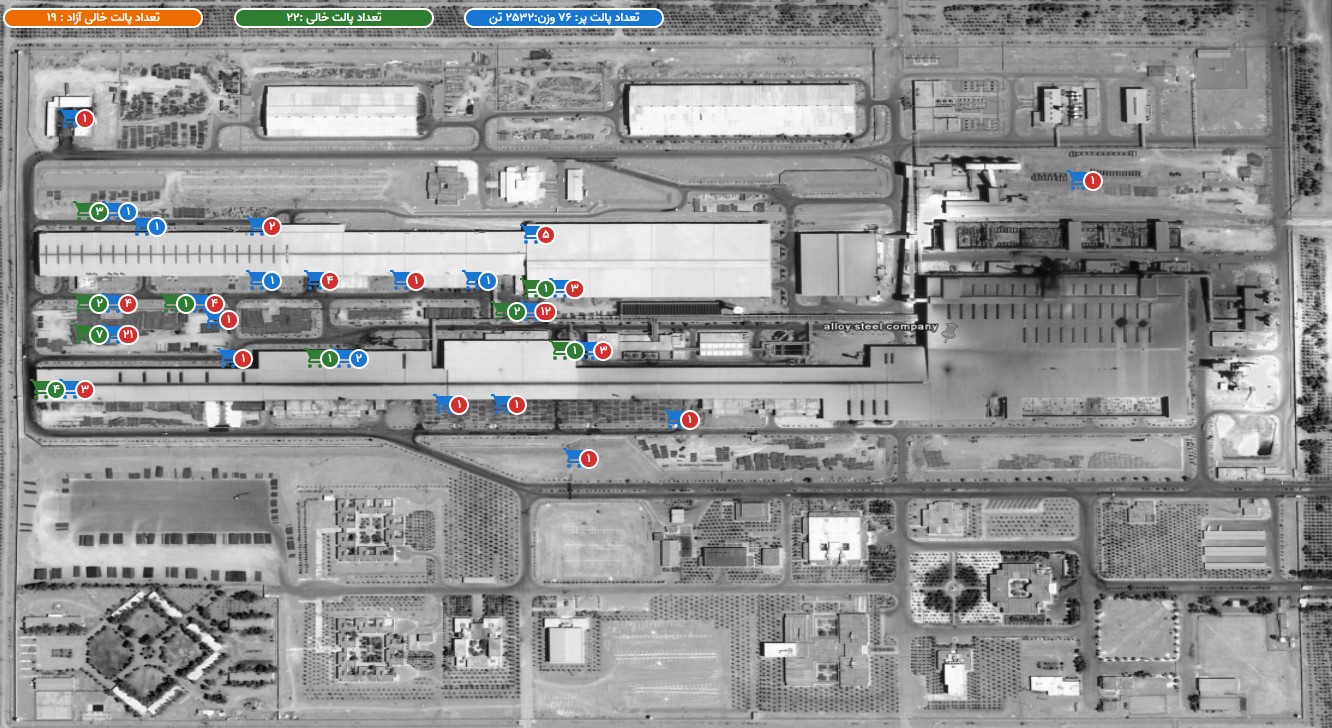The width and height of the screenshot is (1332, 728).
Task: Click the alloy steel company text label
Action: pos(880,326)
